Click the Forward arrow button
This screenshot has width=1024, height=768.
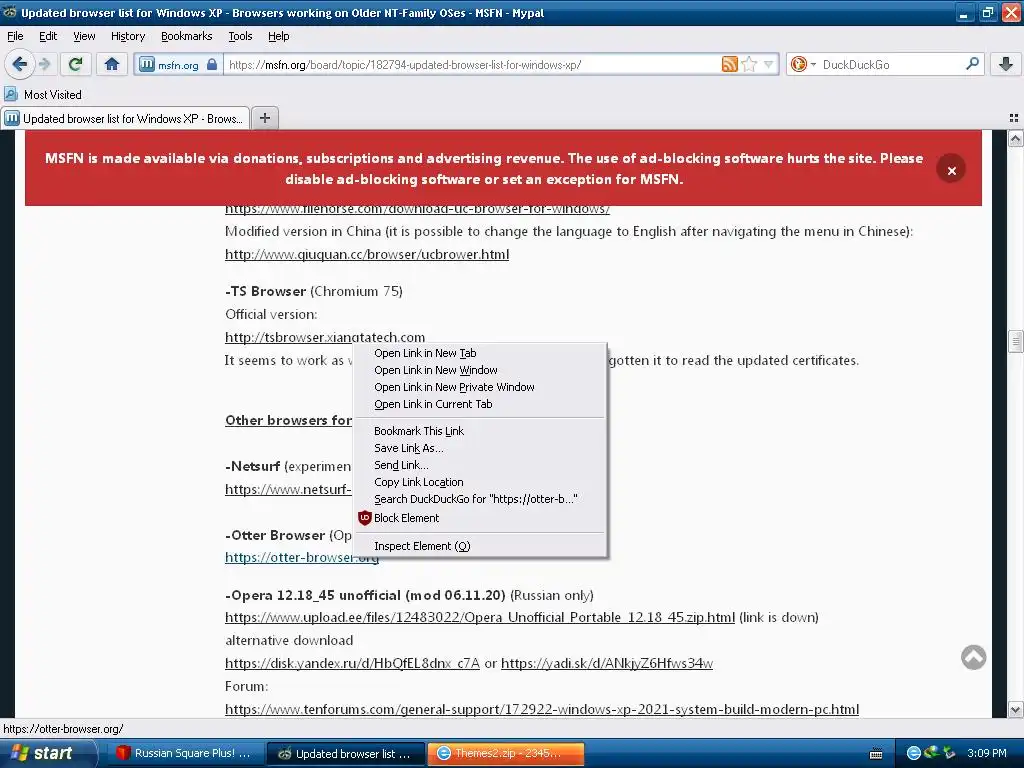point(45,64)
